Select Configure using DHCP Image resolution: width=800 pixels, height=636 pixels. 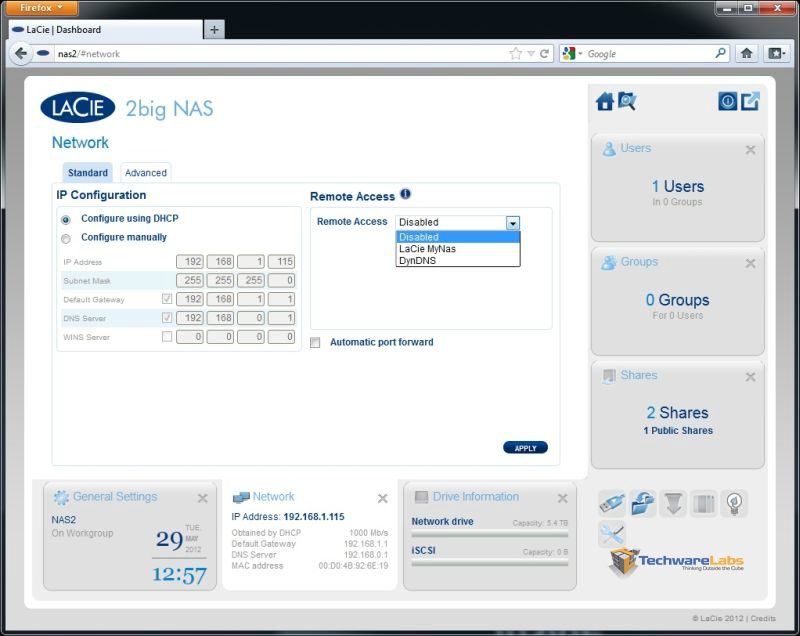[66, 220]
